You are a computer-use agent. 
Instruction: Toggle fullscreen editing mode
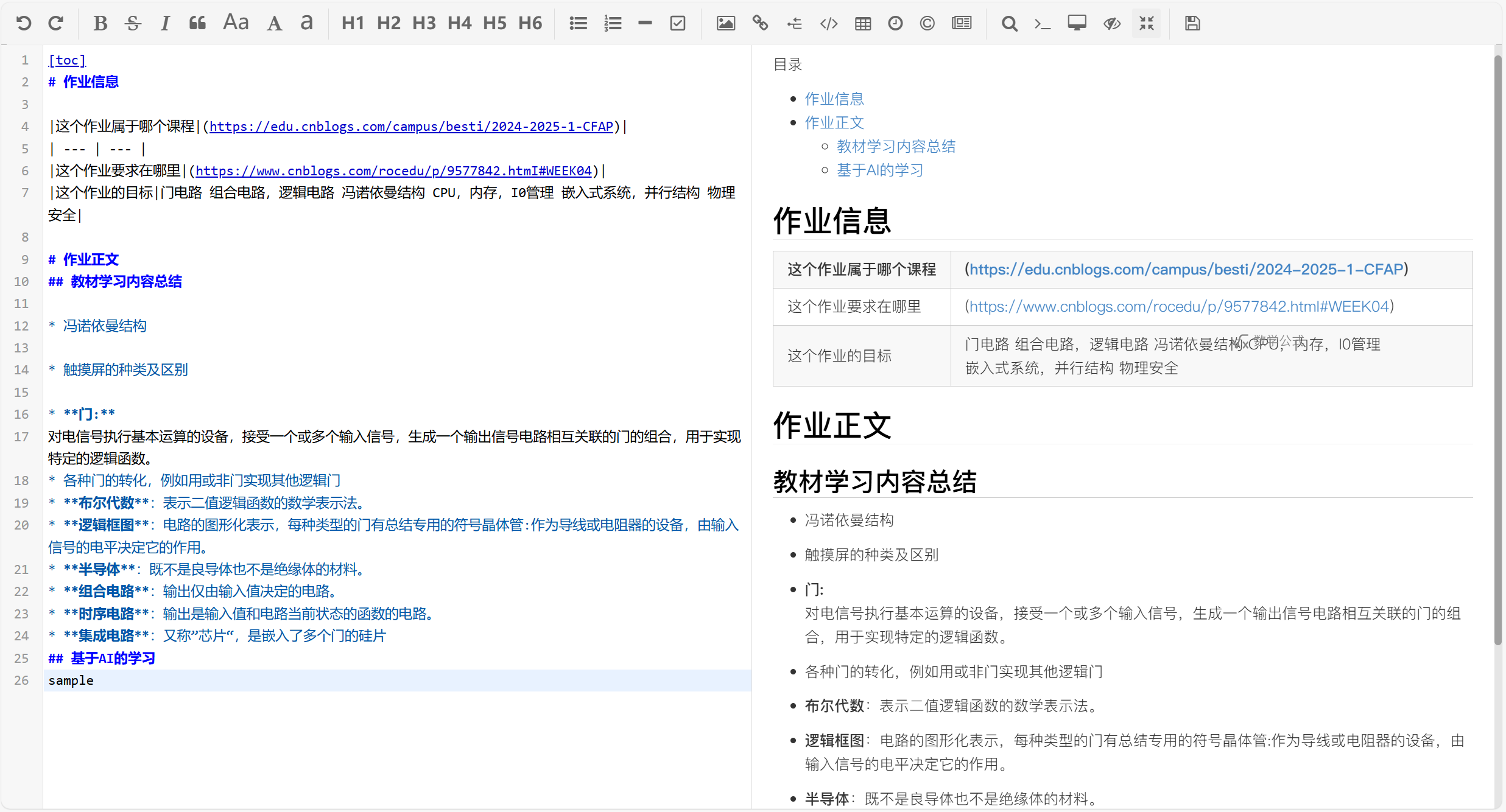click(1147, 24)
